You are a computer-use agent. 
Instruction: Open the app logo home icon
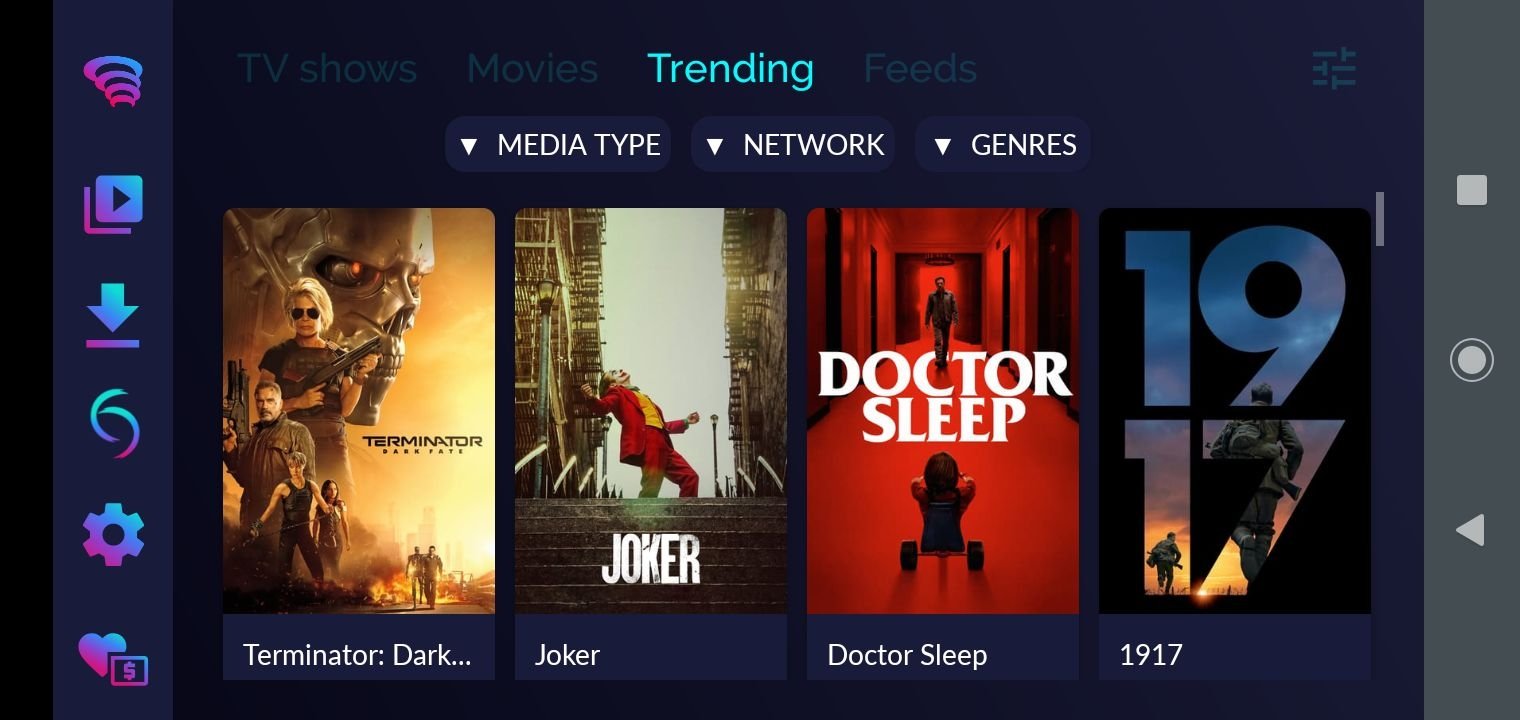click(113, 81)
